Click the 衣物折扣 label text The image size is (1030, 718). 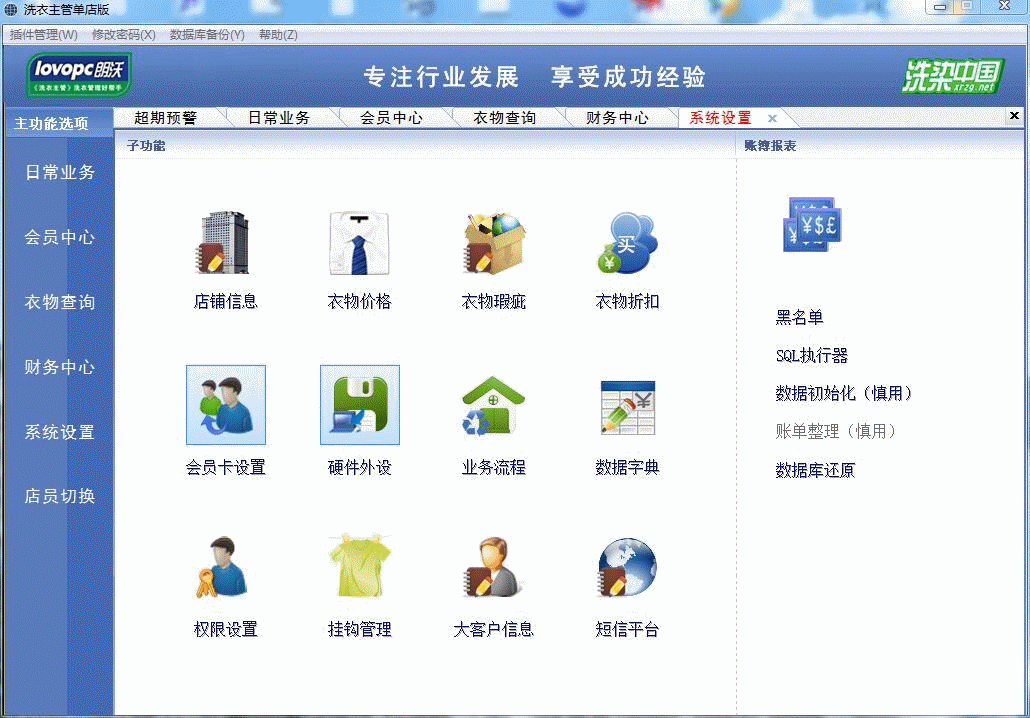(627, 302)
